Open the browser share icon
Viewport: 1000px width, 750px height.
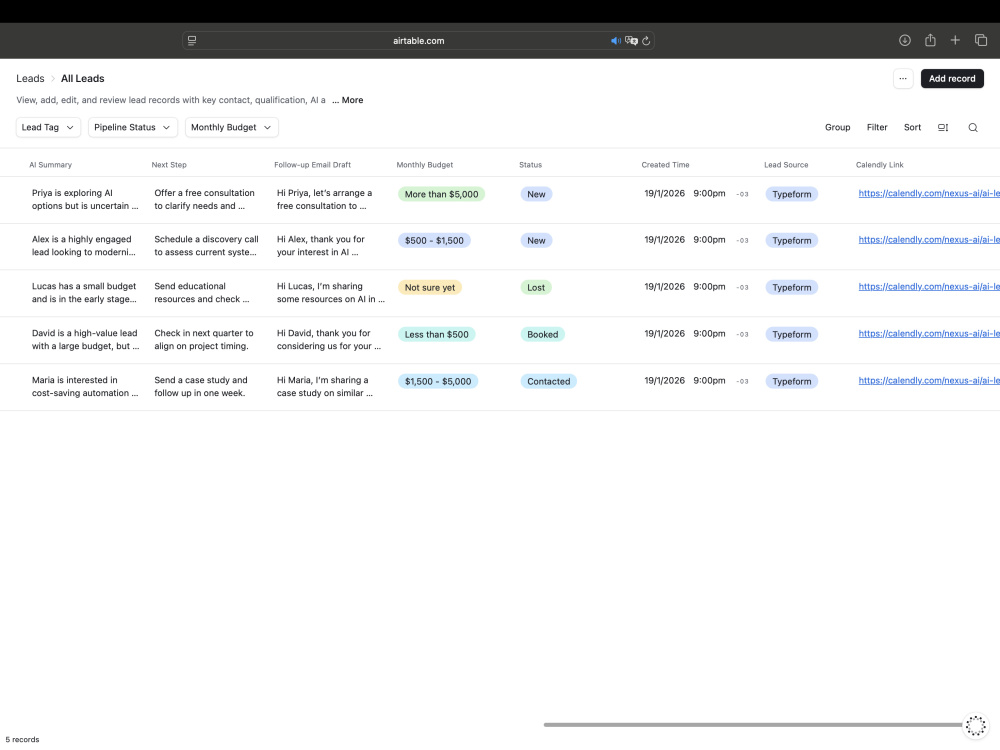(x=930, y=40)
